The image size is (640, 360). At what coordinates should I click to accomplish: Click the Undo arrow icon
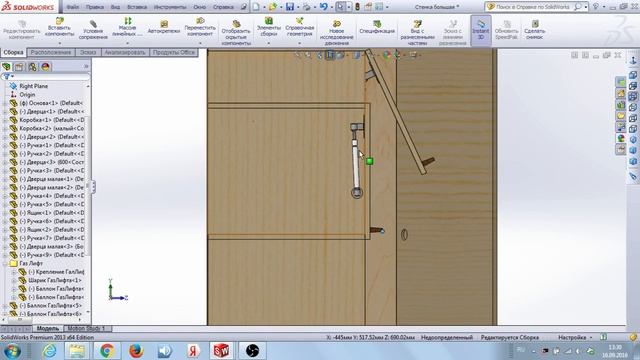[323, 7]
